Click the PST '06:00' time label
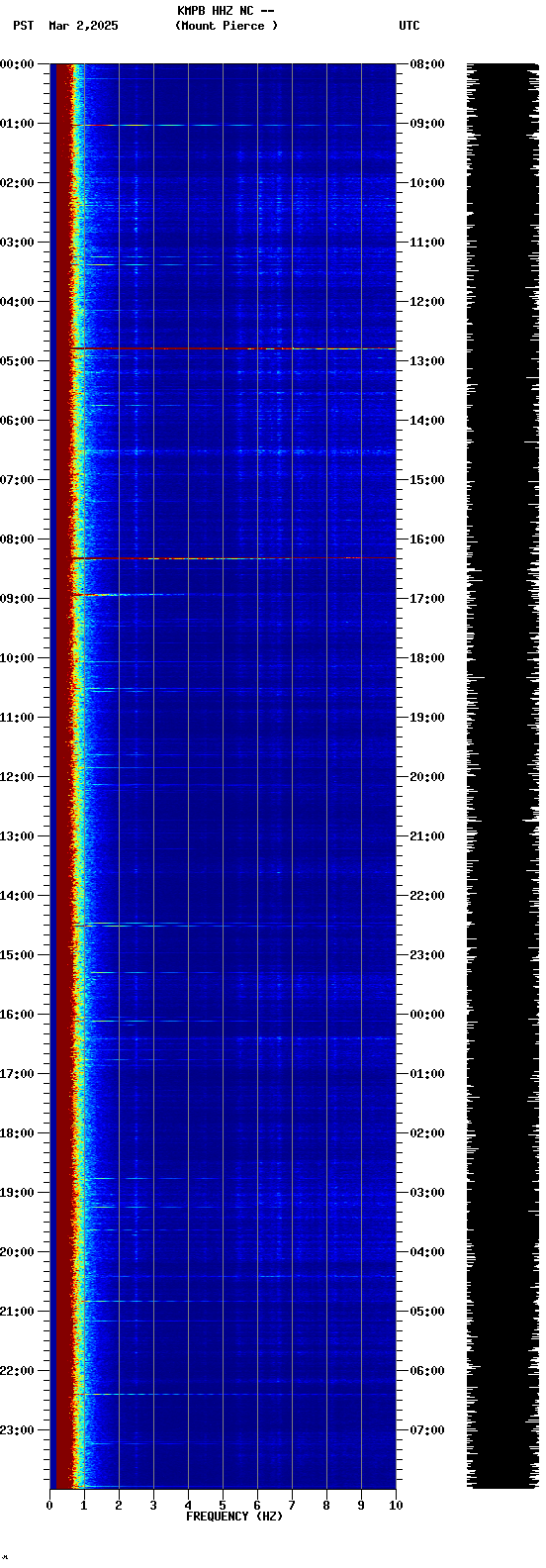Image resolution: width=546 pixels, height=1568 pixels. (x=17, y=421)
